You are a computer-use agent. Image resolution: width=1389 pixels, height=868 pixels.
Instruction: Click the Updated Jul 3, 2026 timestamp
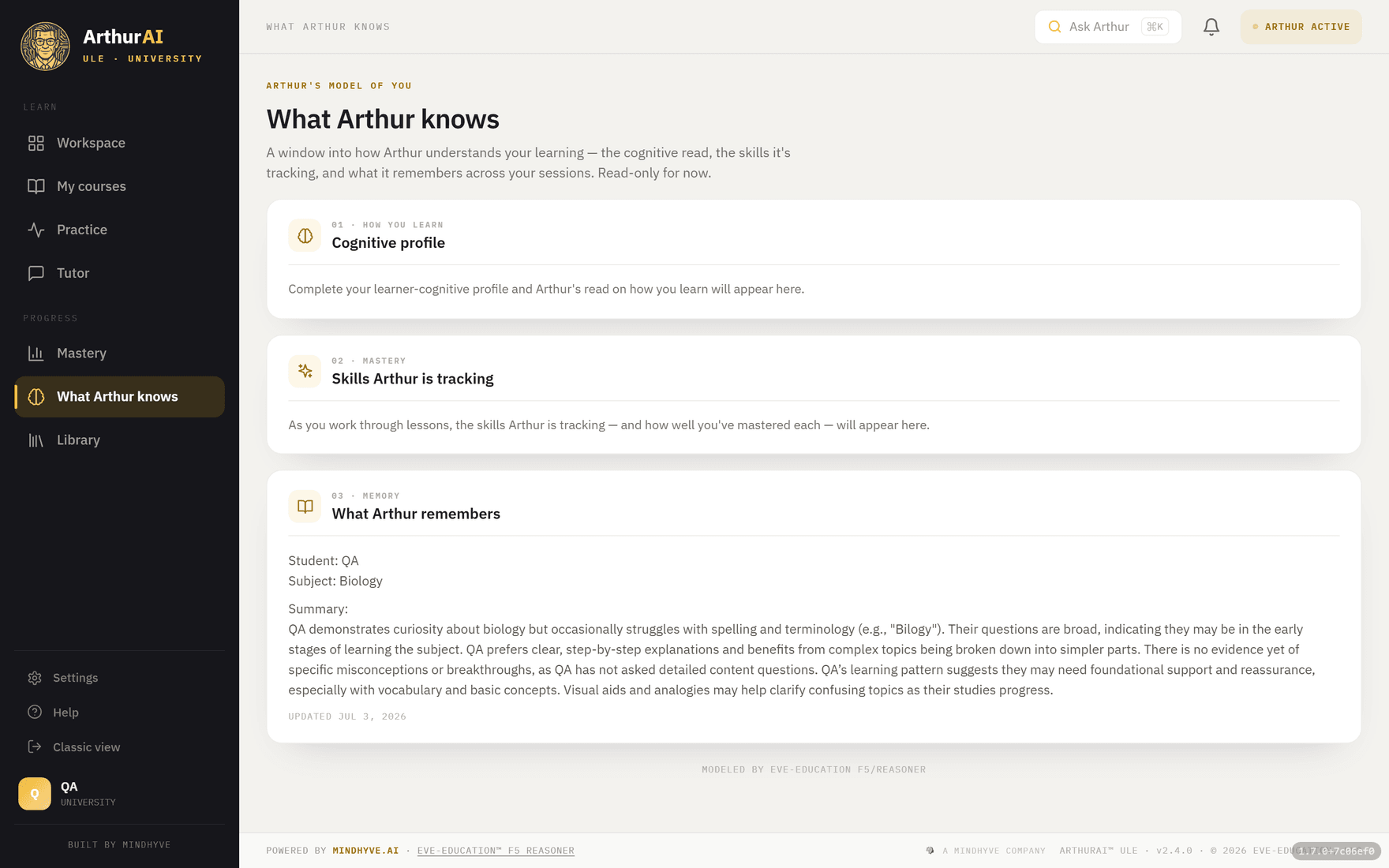click(347, 716)
